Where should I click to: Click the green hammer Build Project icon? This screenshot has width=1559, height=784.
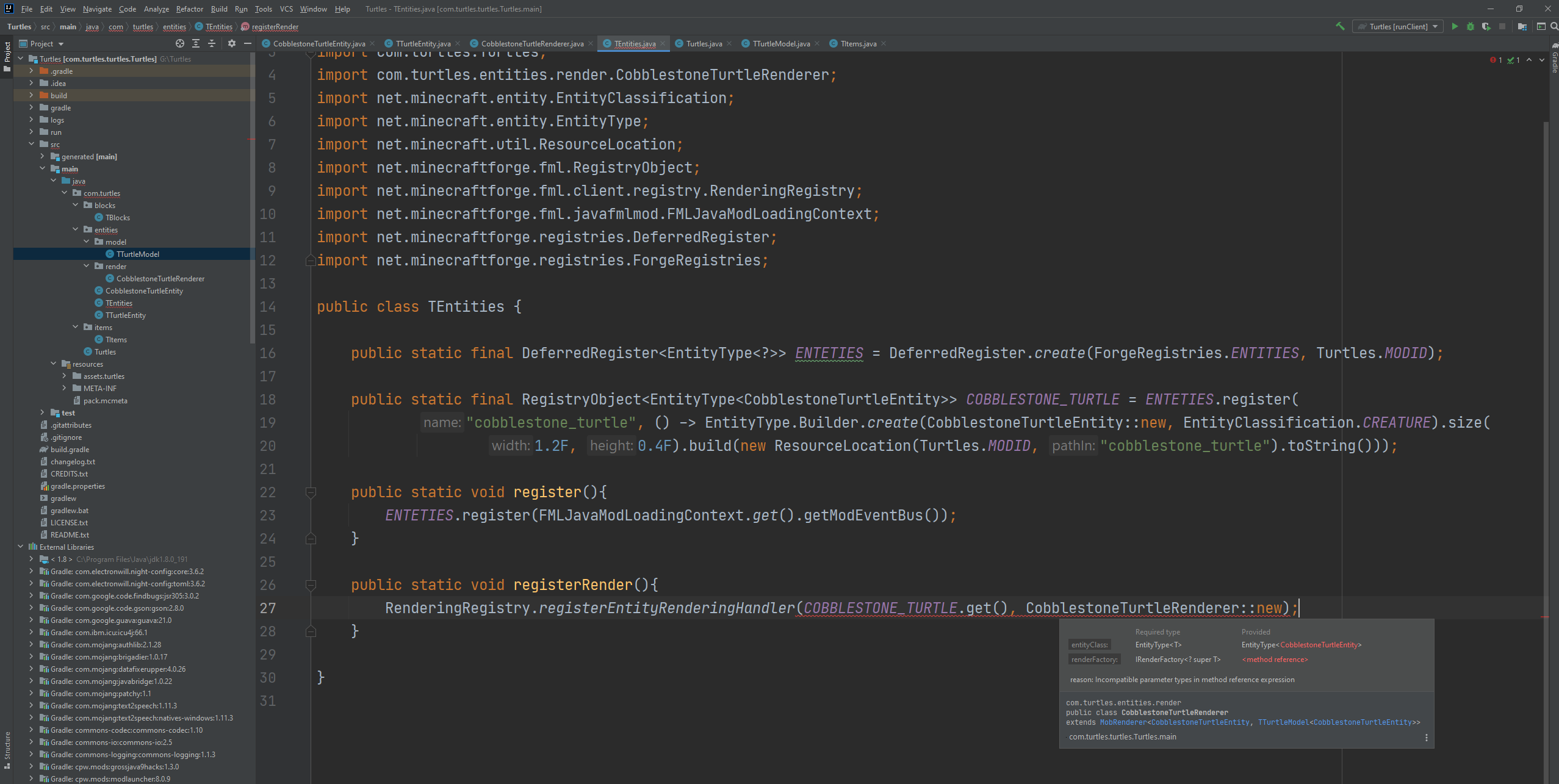1340,26
